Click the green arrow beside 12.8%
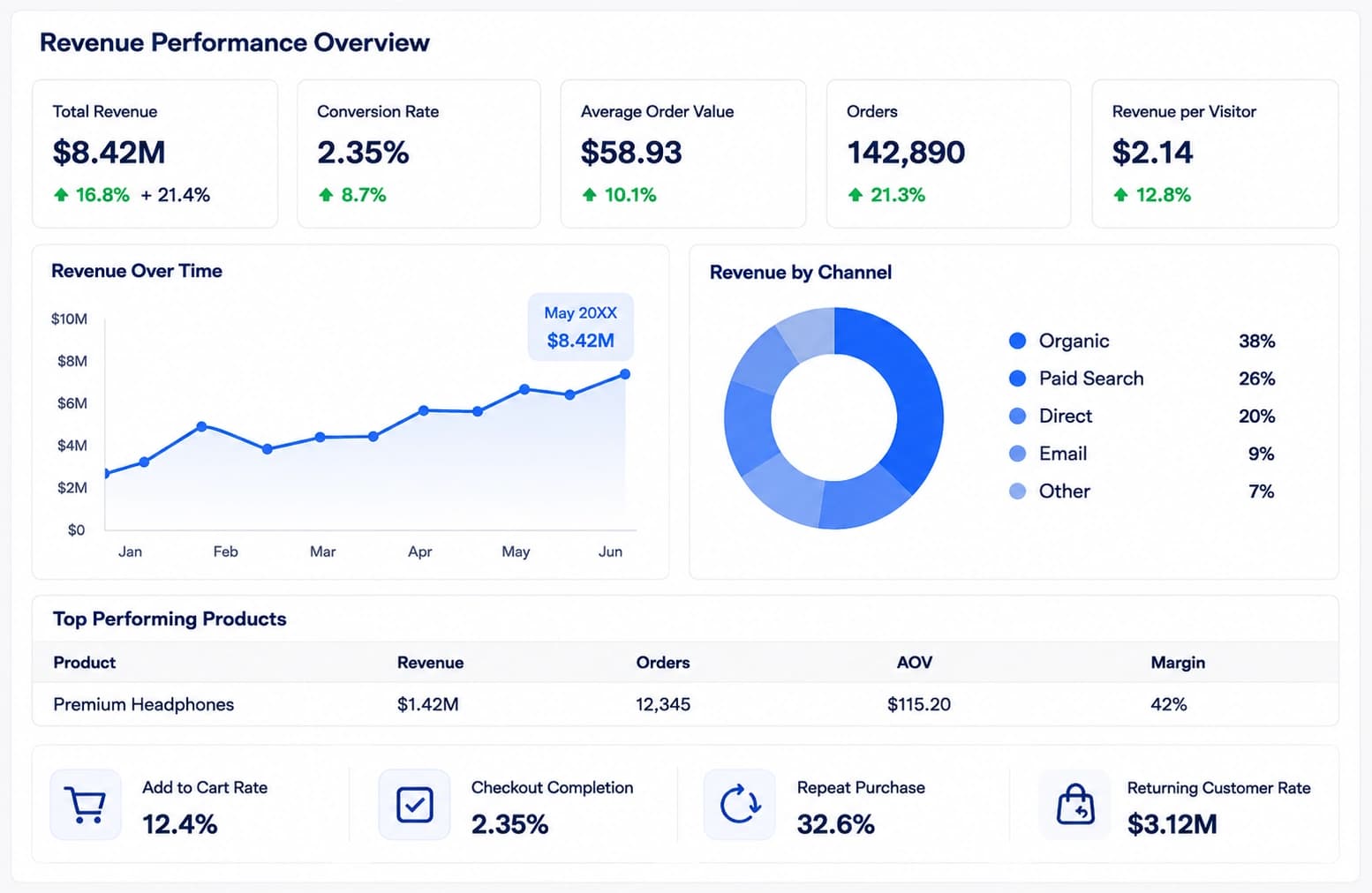The image size is (1372, 893). click(x=1120, y=195)
